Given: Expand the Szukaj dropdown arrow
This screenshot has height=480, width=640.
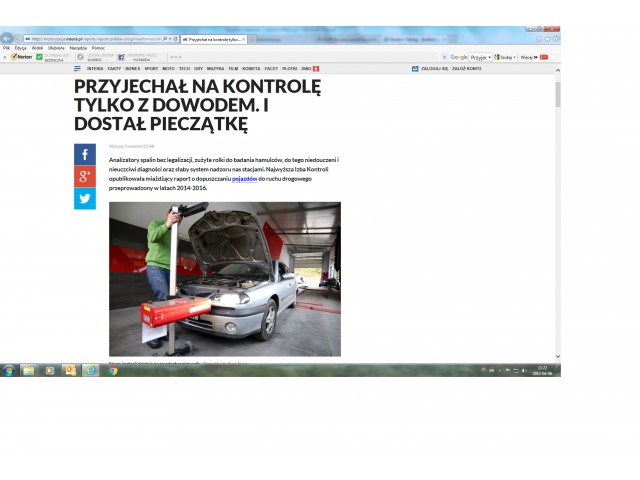Looking at the screenshot, I should click(516, 57).
